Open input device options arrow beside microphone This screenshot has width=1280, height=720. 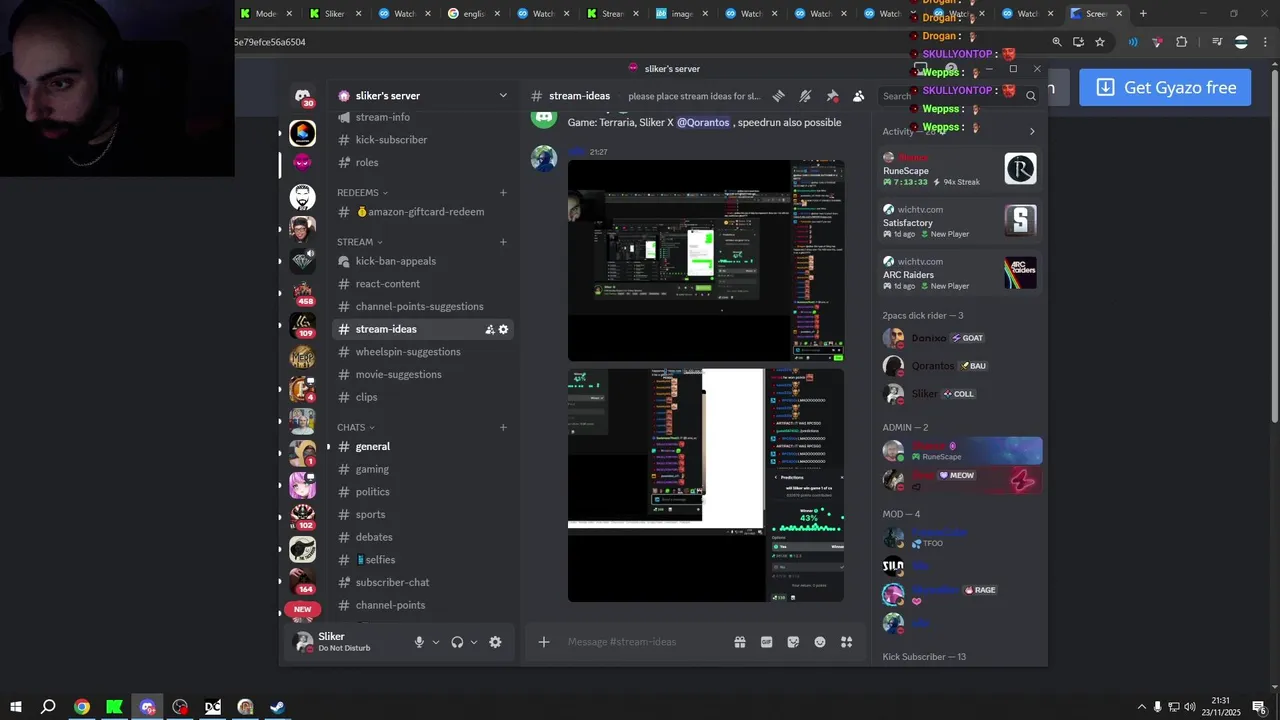click(x=436, y=642)
